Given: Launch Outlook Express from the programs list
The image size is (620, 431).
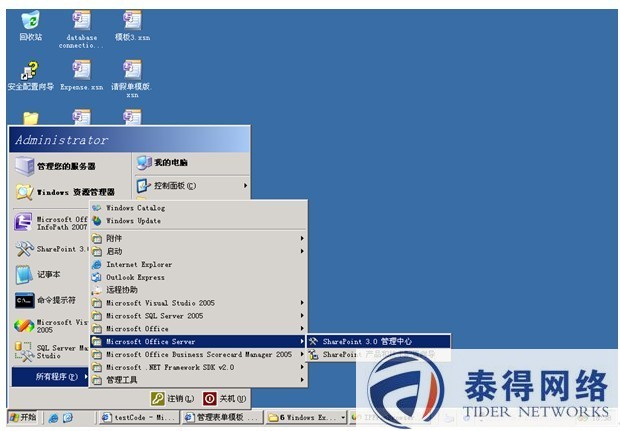Looking at the screenshot, I should click(x=198, y=277).
